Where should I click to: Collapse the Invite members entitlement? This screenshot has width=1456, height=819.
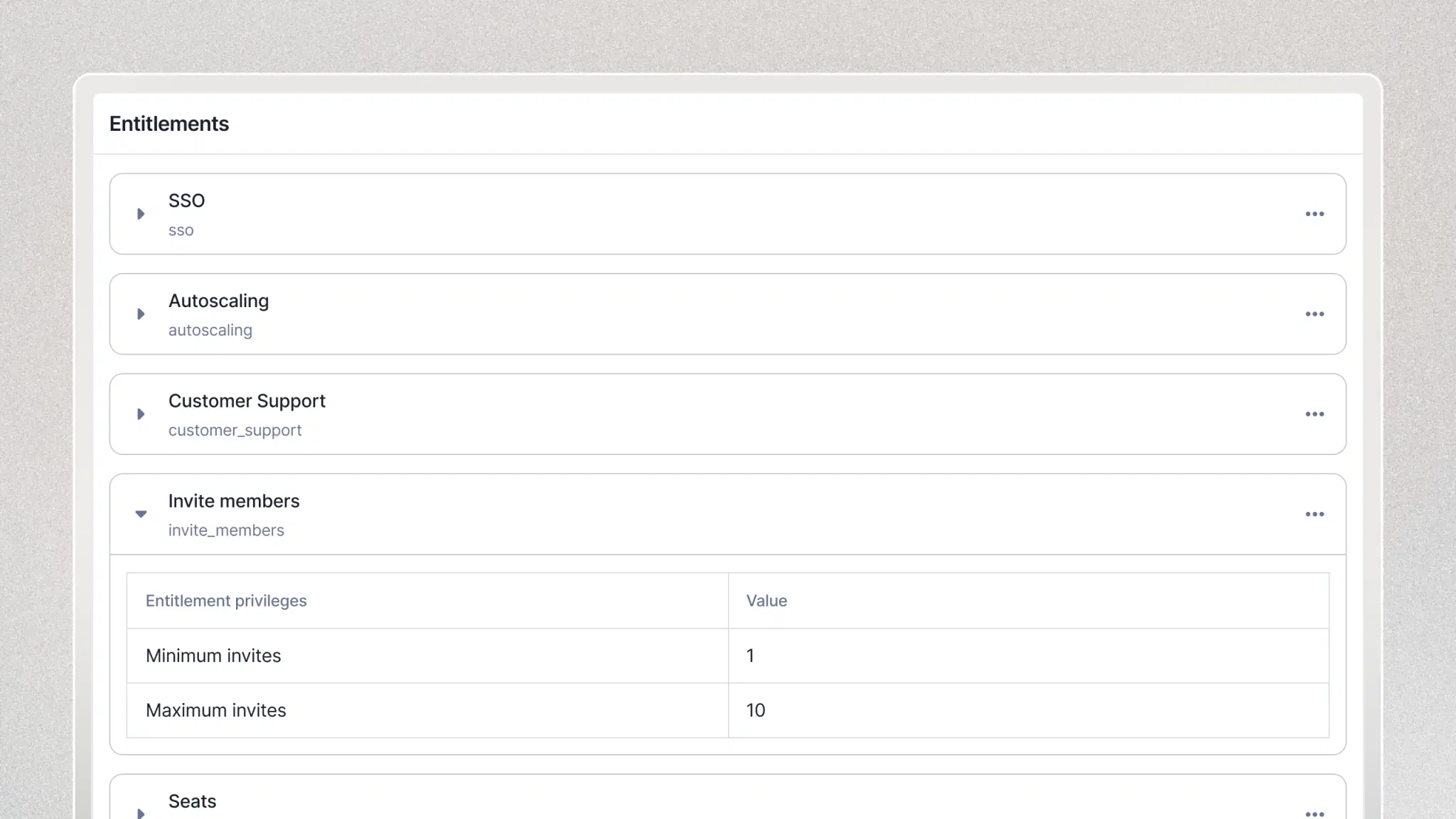141,513
